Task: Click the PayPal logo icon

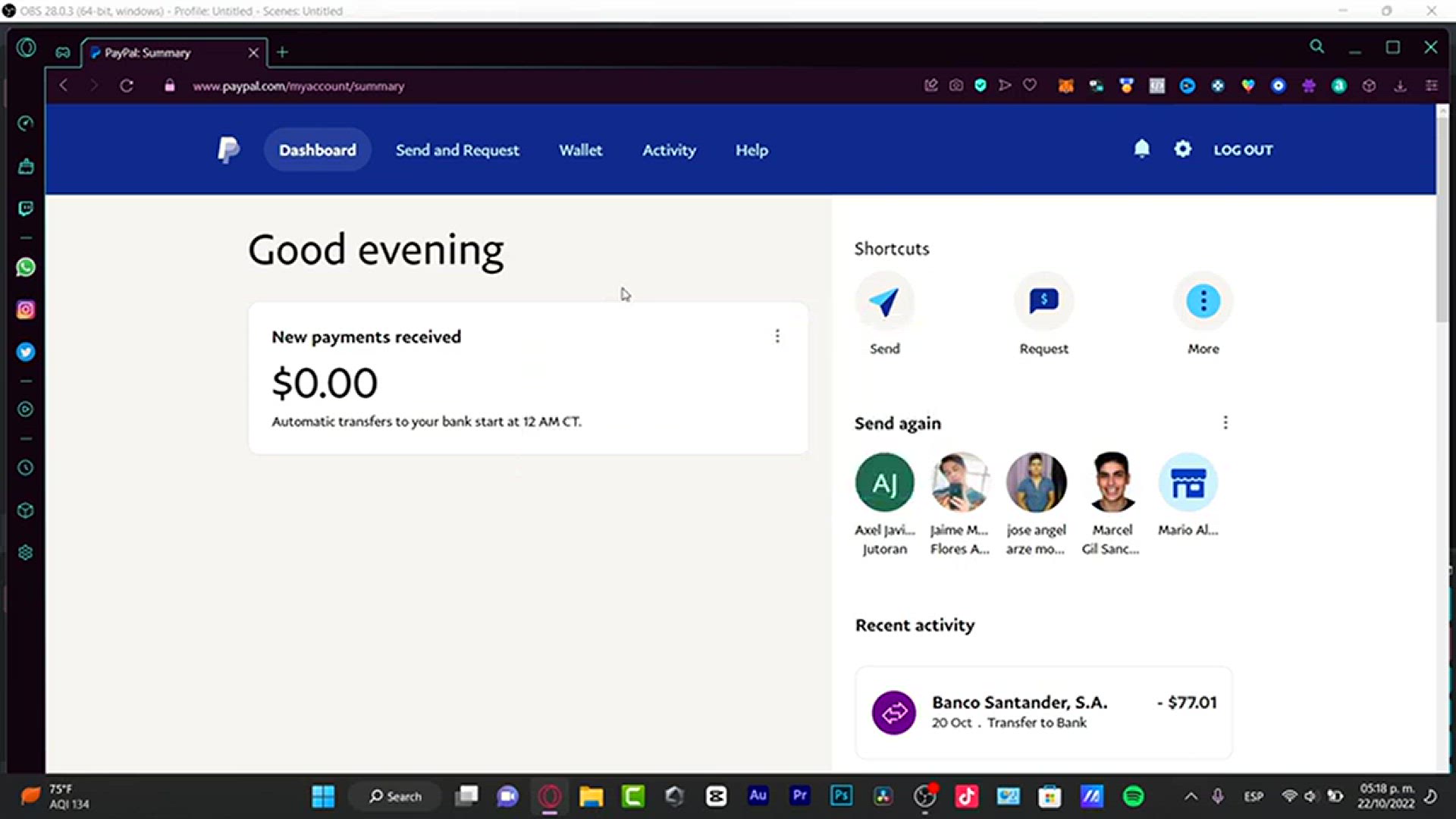Action: tap(228, 149)
